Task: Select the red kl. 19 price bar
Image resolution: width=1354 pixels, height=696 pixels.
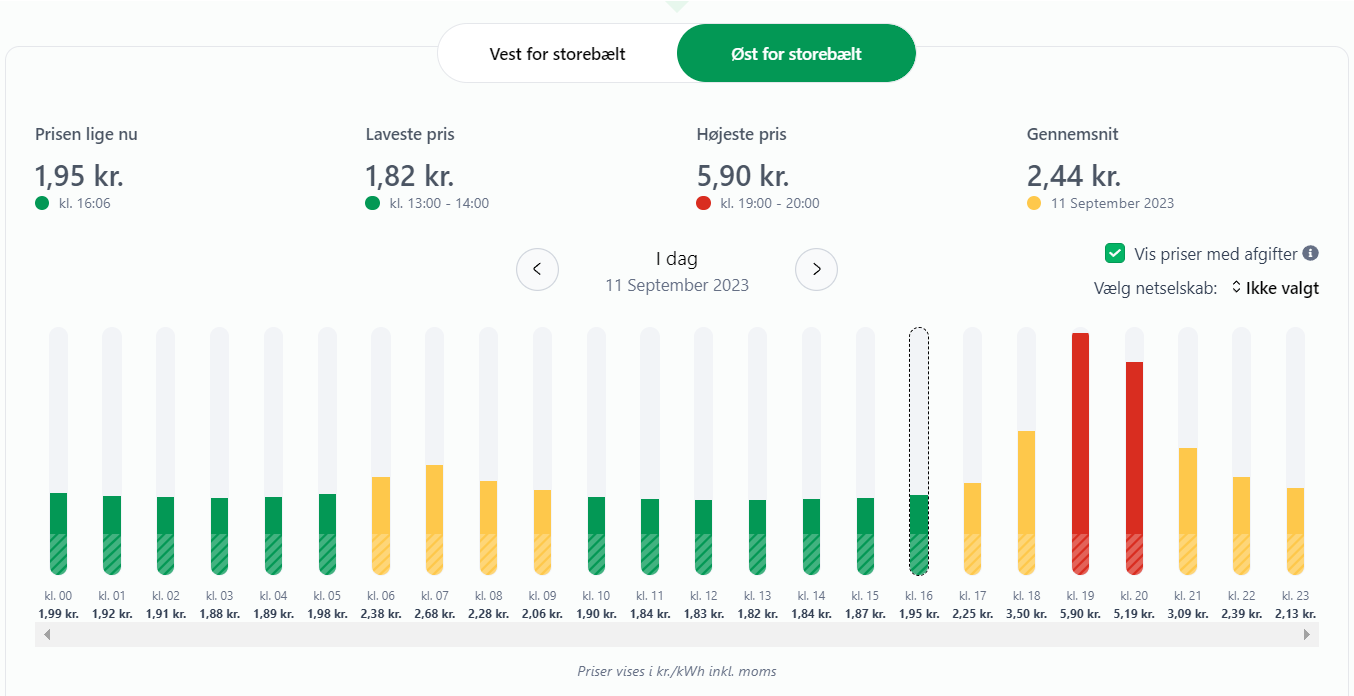Action: coord(1080,450)
